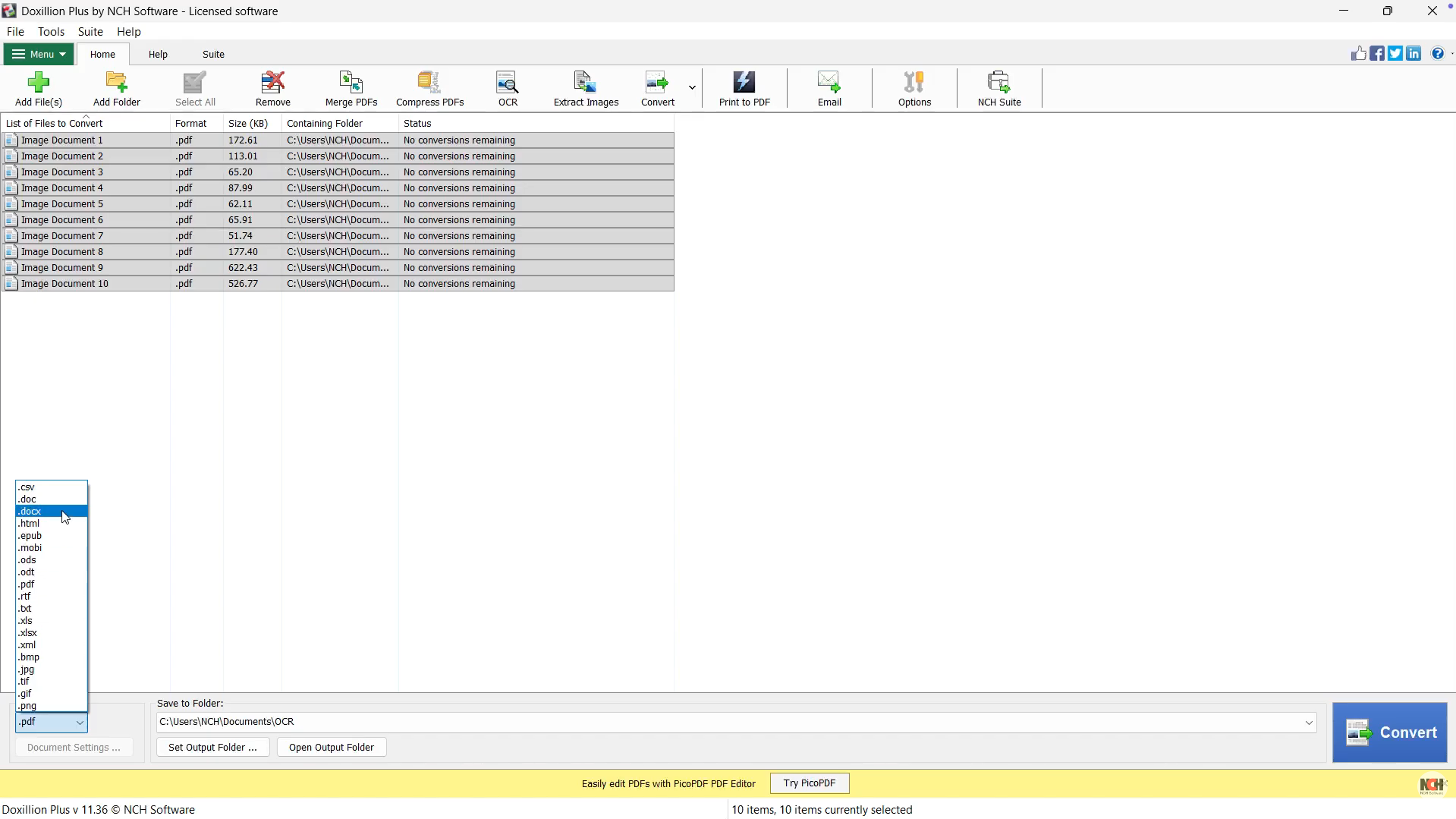Viewport: 1456px width, 819px height.
Task: Click the Remove files icon
Action: [273, 89]
